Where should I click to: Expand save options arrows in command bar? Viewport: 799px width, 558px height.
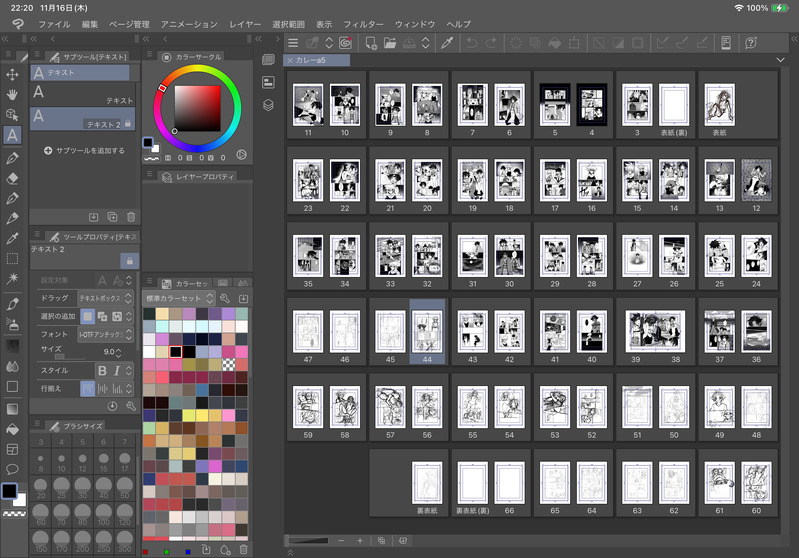425,43
